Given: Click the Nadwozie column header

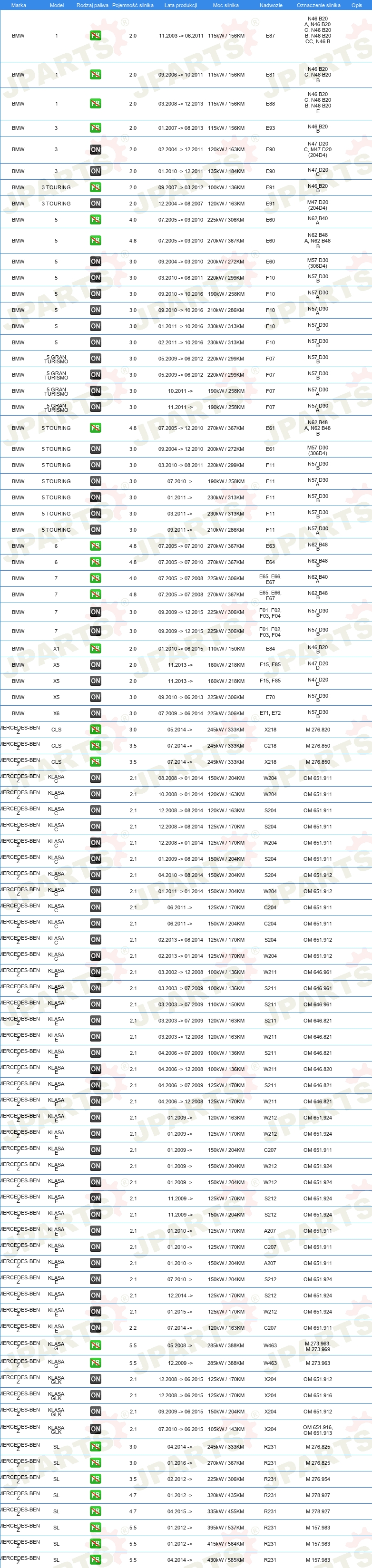Looking at the screenshot, I should [271, 5].
